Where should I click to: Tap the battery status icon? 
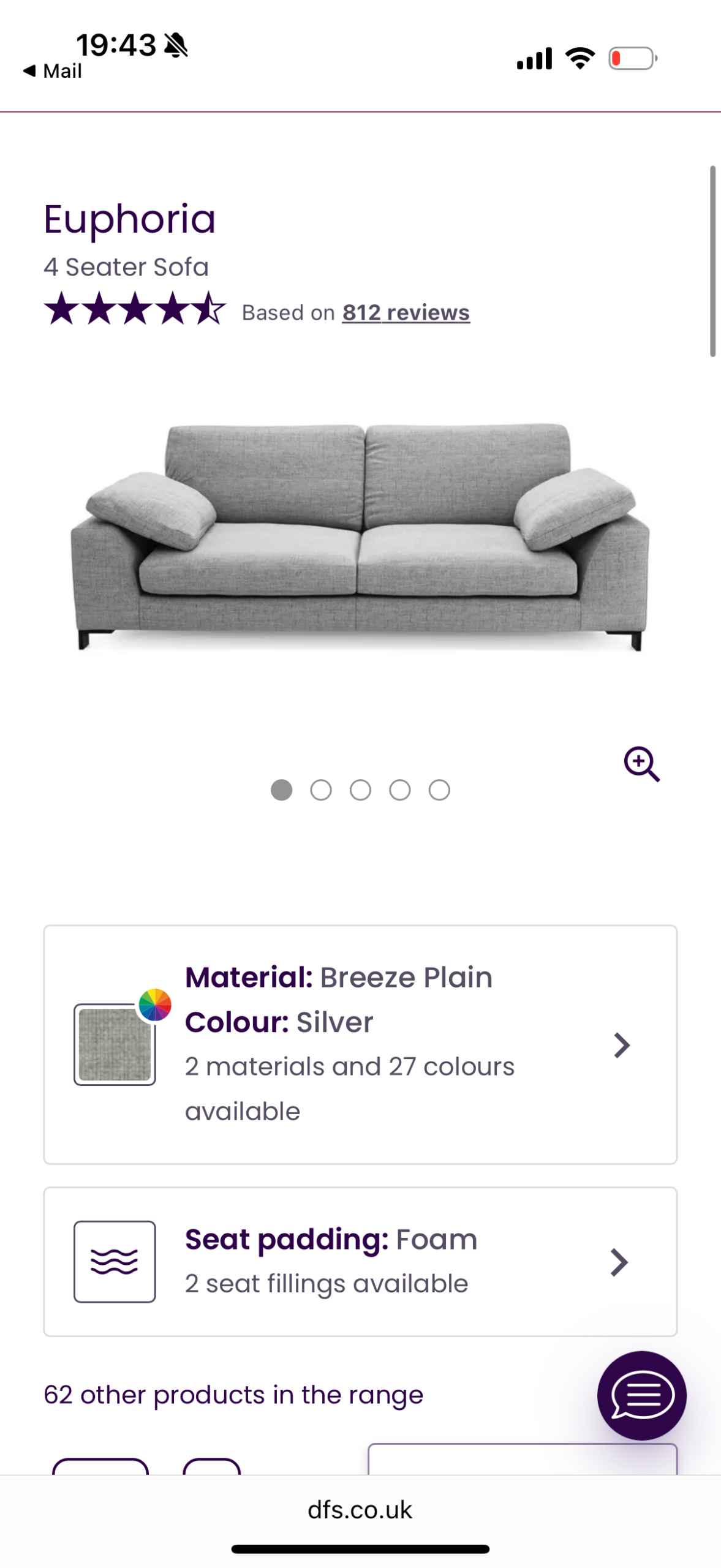(x=632, y=59)
